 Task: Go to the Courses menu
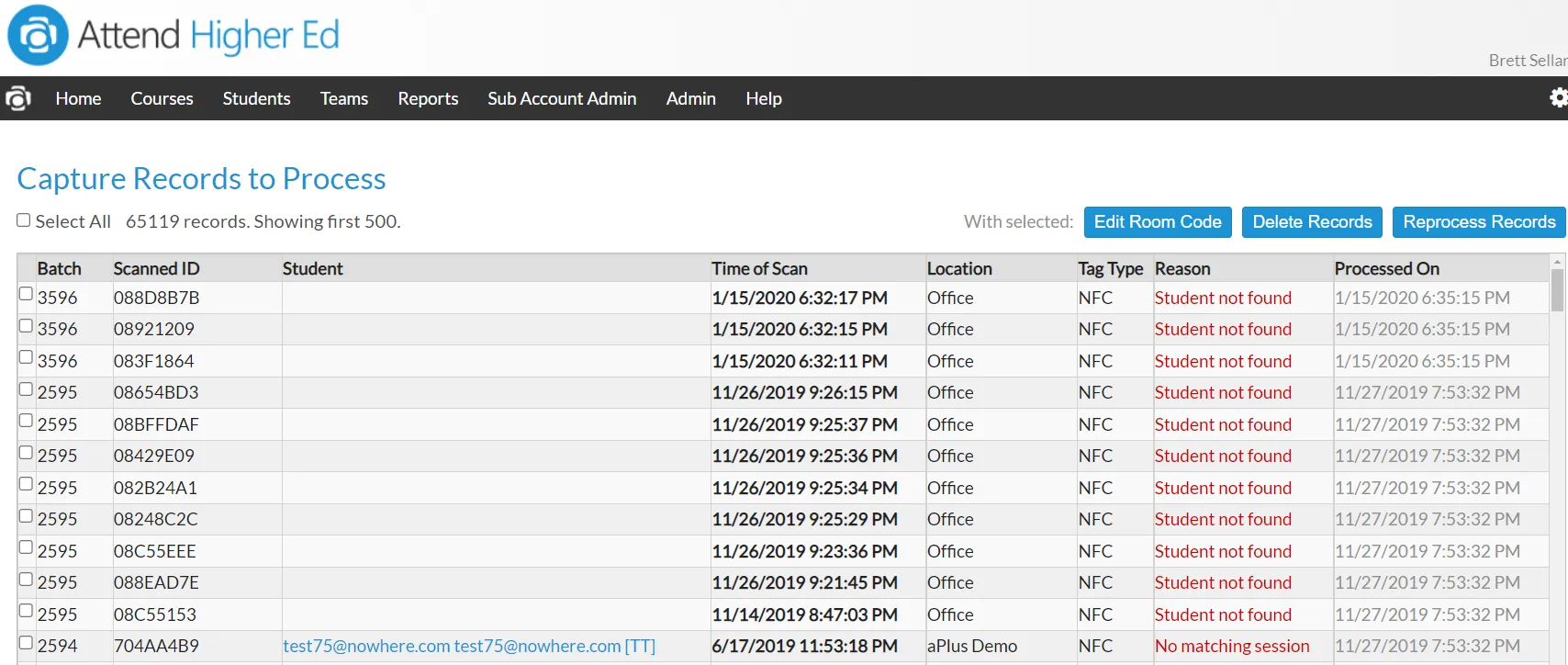click(x=162, y=98)
